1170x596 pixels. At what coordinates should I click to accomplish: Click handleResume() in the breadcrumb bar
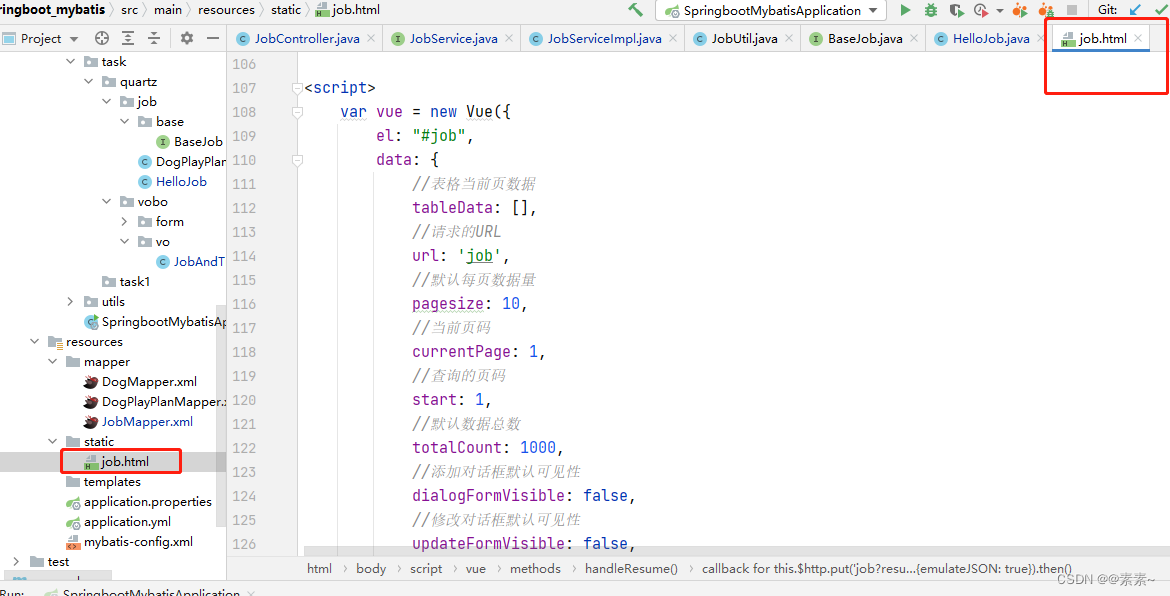pyautogui.click(x=630, y=568)
